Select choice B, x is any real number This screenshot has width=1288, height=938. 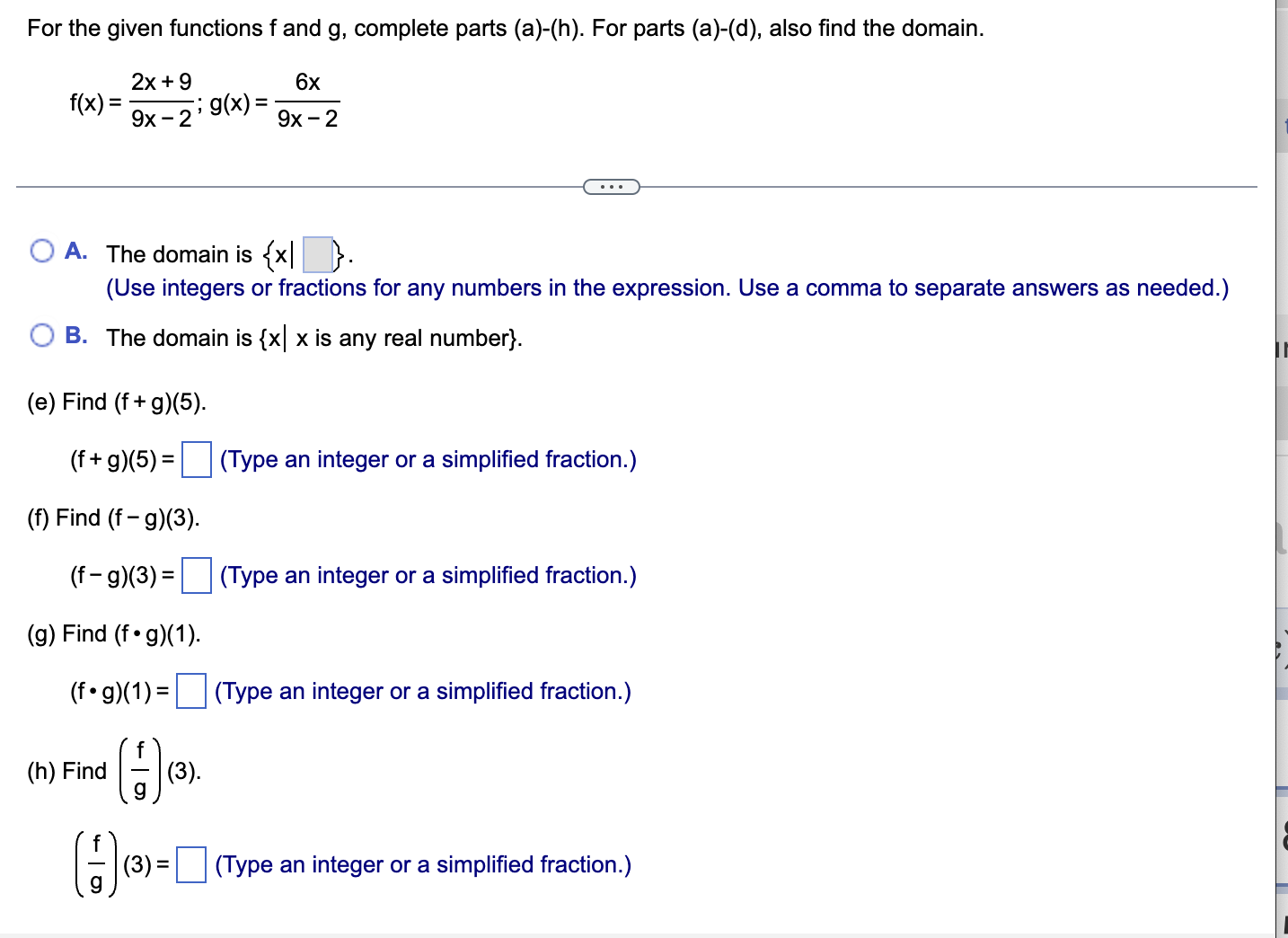click(41, 334)
